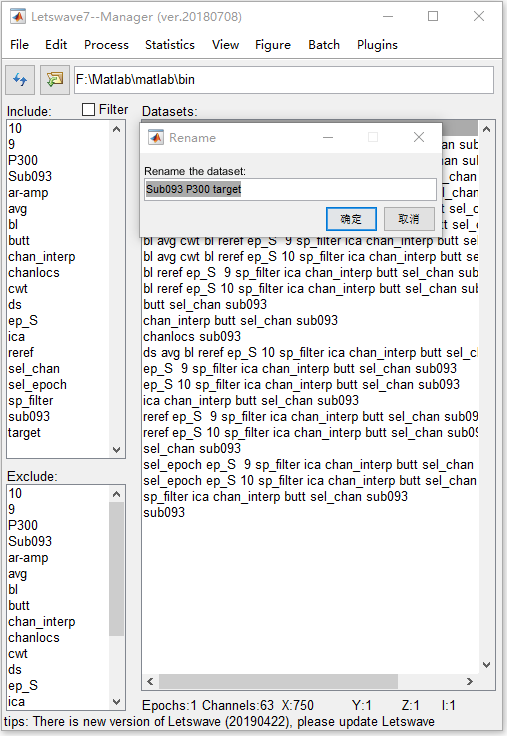507x736 pixels.
Task: Select 'sub093' lowercase in Include list
Action: (29, 416)
